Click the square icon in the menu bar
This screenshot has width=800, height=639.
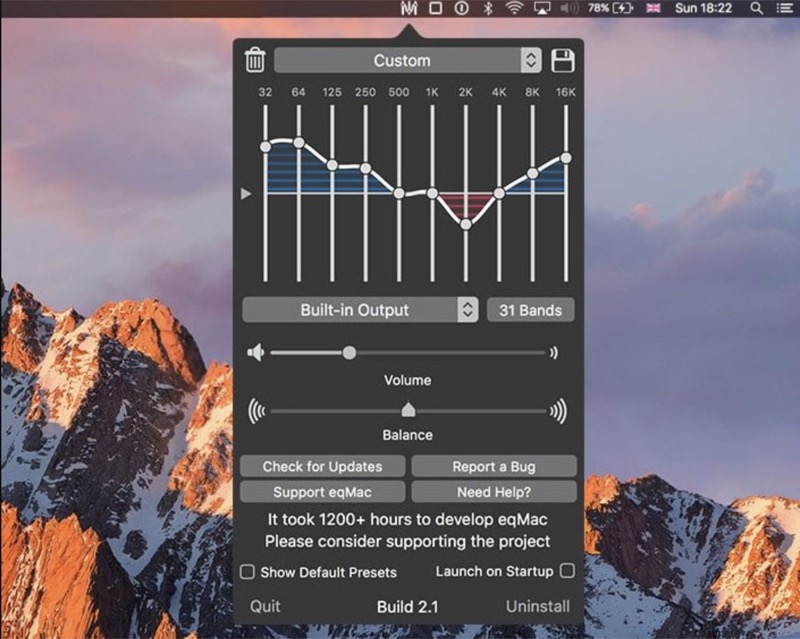(436, 8)
